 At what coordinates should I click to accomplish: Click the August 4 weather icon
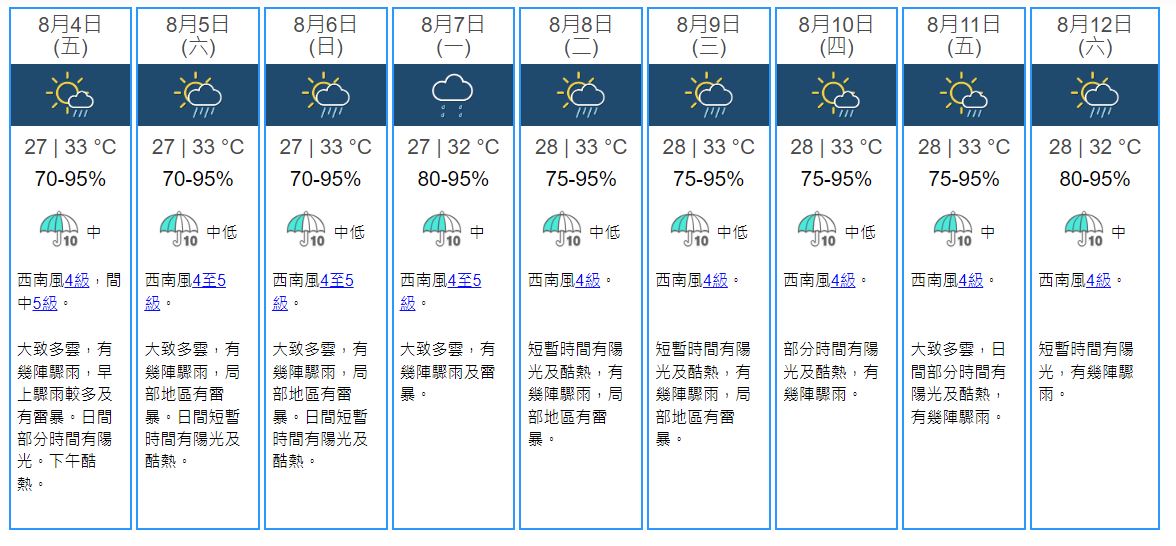point(71,95)
